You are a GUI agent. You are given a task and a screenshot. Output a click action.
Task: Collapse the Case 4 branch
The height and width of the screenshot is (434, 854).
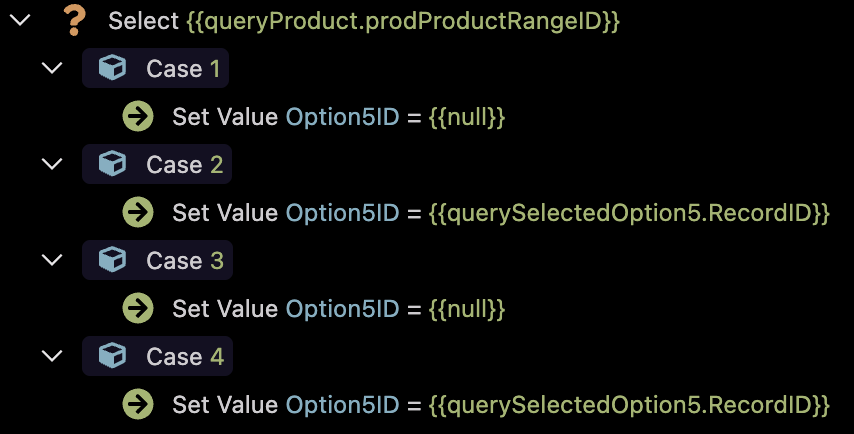tap(52, 356)
